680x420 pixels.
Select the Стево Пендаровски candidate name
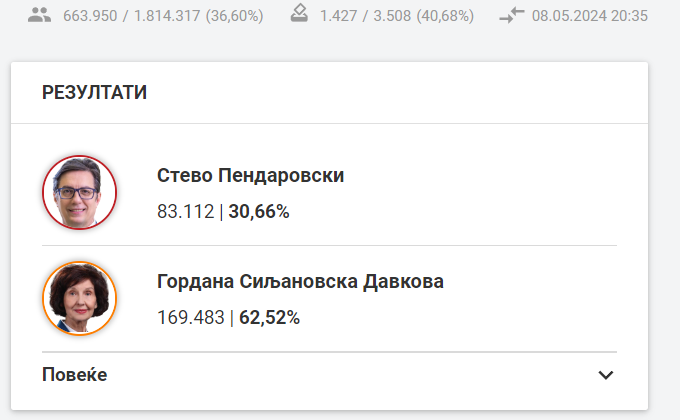[251, 176]
